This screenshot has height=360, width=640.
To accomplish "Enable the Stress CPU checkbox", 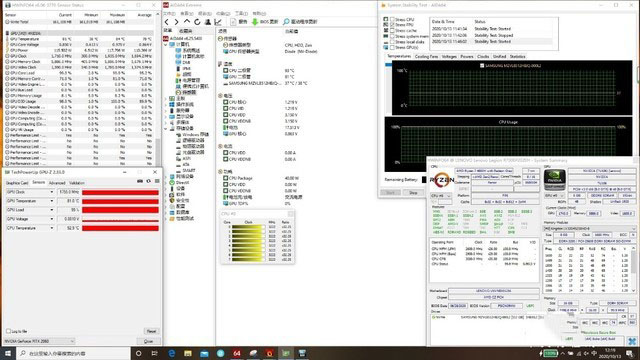I will (x=392, y=19).
